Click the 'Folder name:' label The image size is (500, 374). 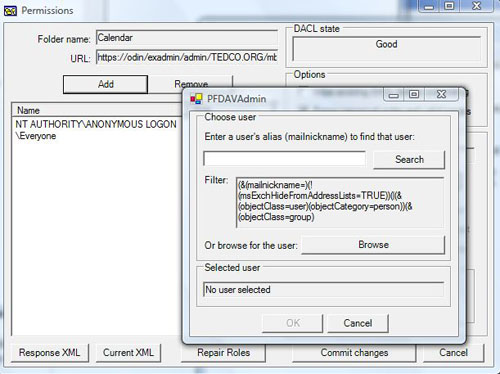pyautogui.click(x=64, y=39)
